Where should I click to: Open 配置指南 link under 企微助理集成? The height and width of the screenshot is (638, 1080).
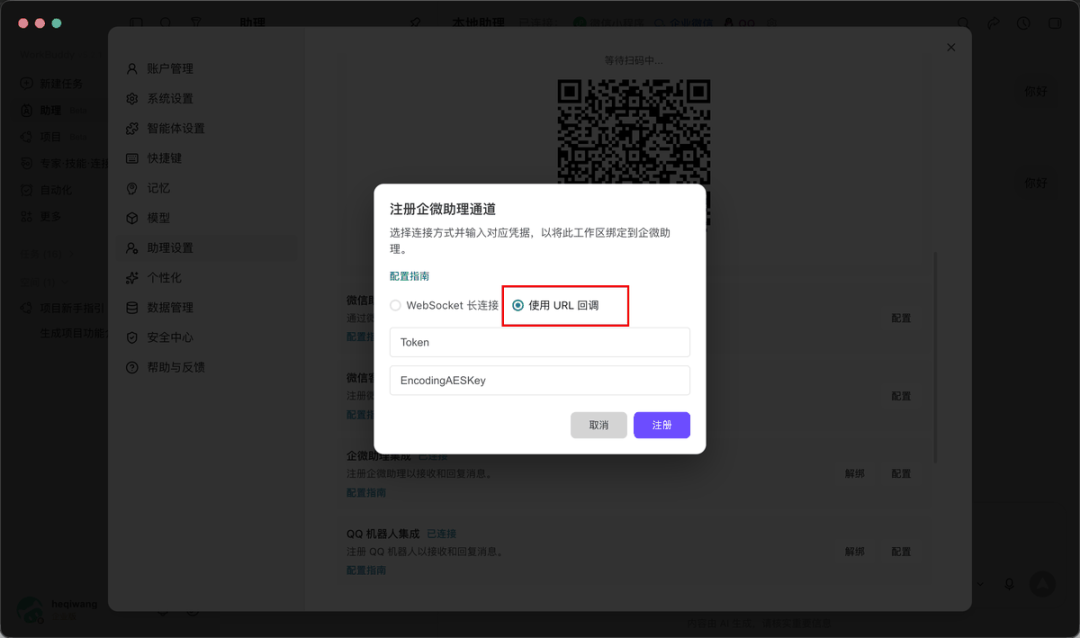pyautogui.click(x=366, y=493)
